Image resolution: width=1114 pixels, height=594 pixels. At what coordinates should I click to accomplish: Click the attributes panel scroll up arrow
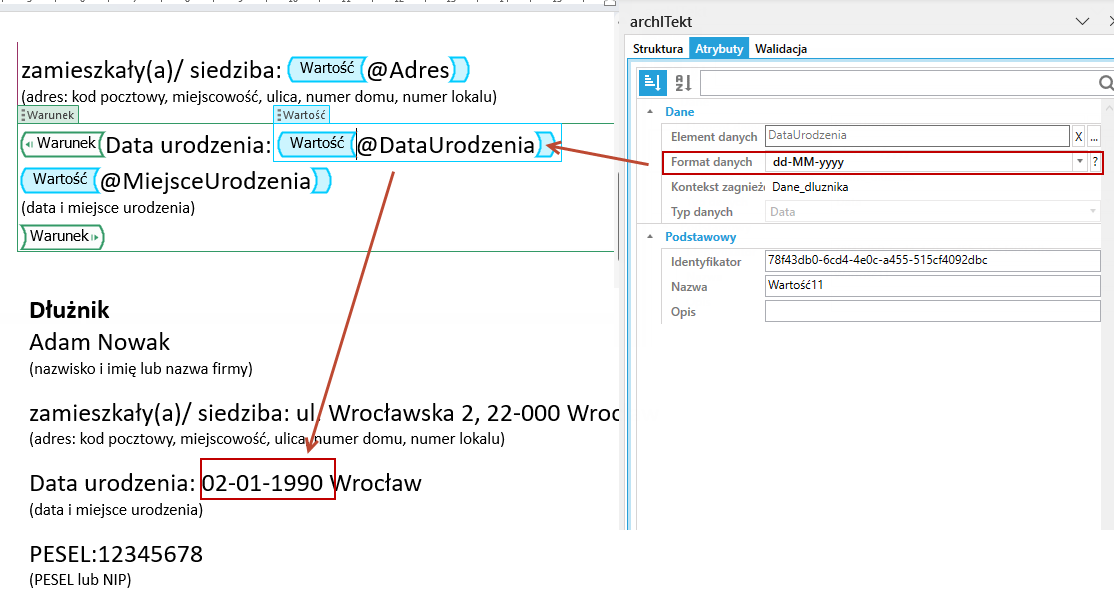1109,108
